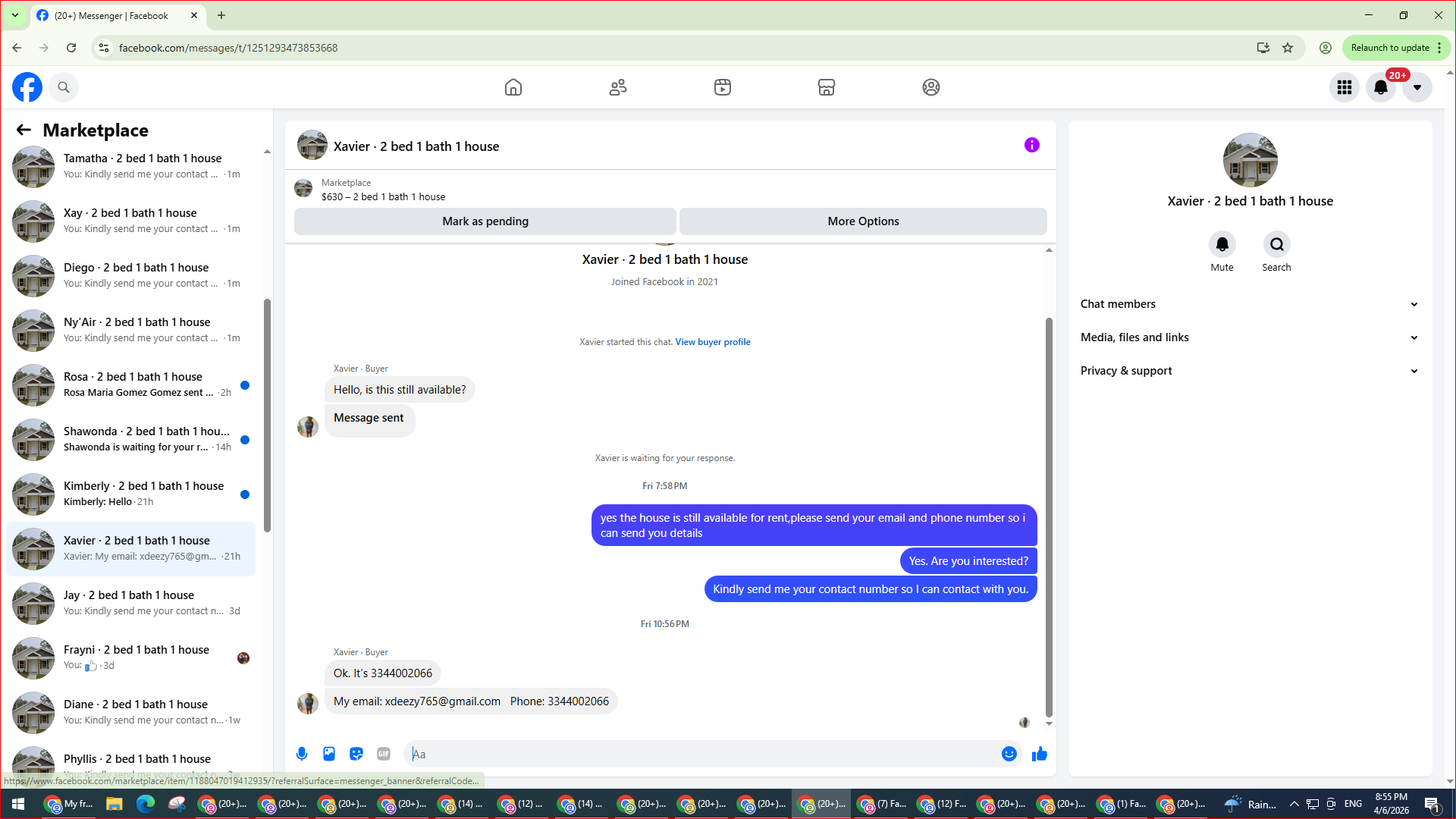The width and height of the screenshot is (1456, 819).
Task: Mark the listing as pending
Action: 485,221
